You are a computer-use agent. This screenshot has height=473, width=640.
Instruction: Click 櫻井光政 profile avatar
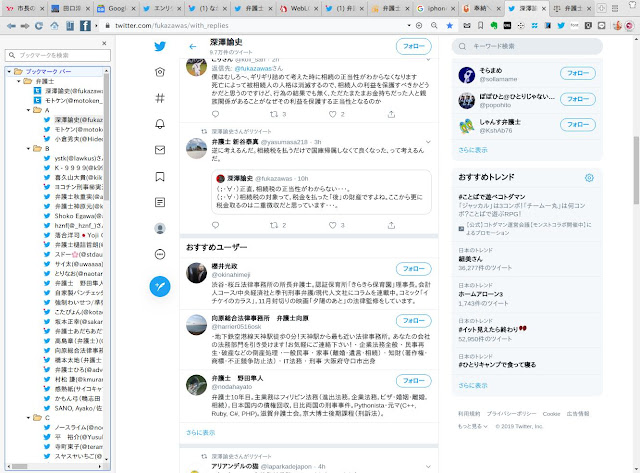point(196,273)
